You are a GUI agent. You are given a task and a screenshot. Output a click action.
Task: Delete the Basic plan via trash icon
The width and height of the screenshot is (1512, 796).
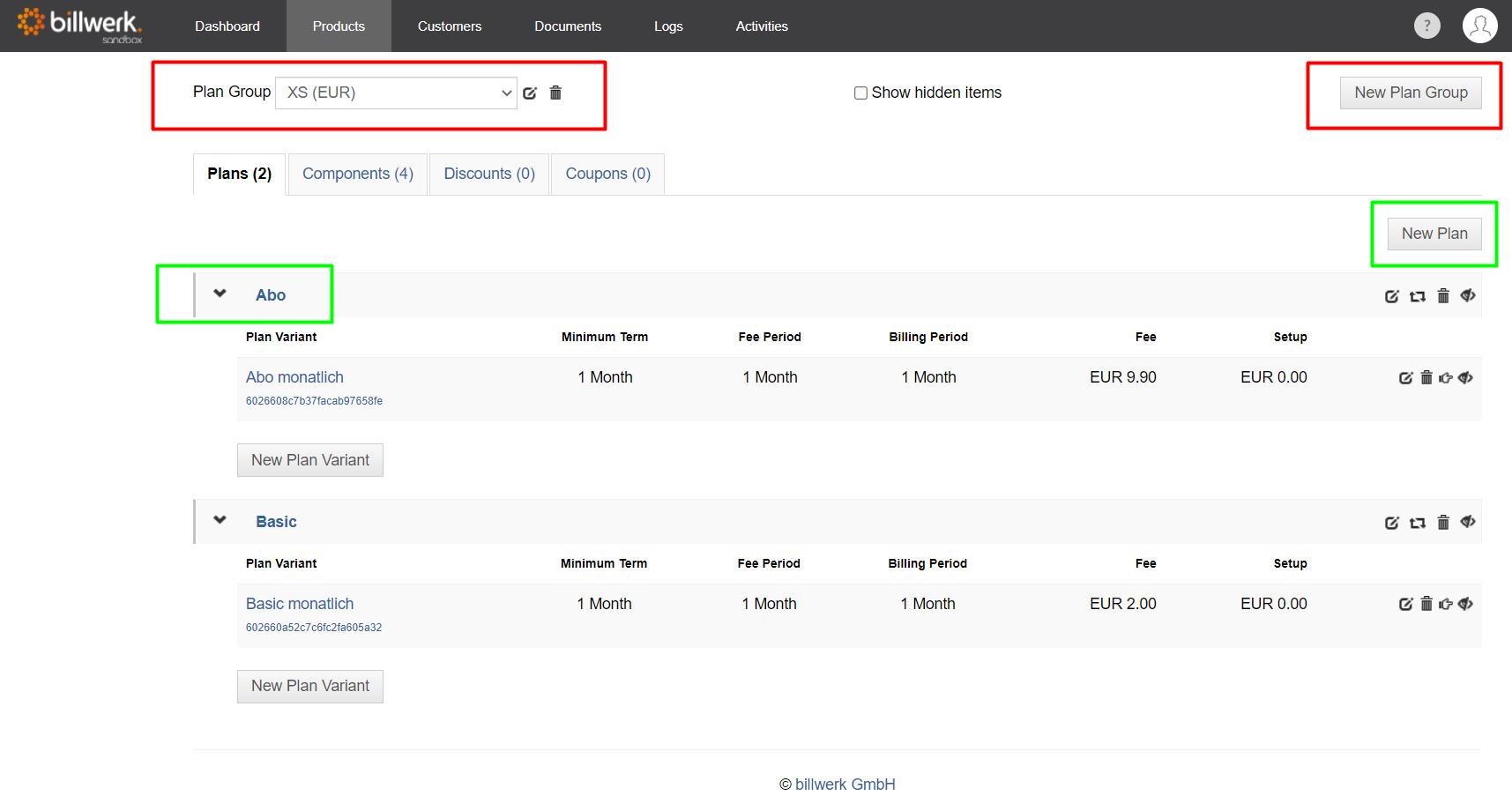click(x=1443, y=522)
